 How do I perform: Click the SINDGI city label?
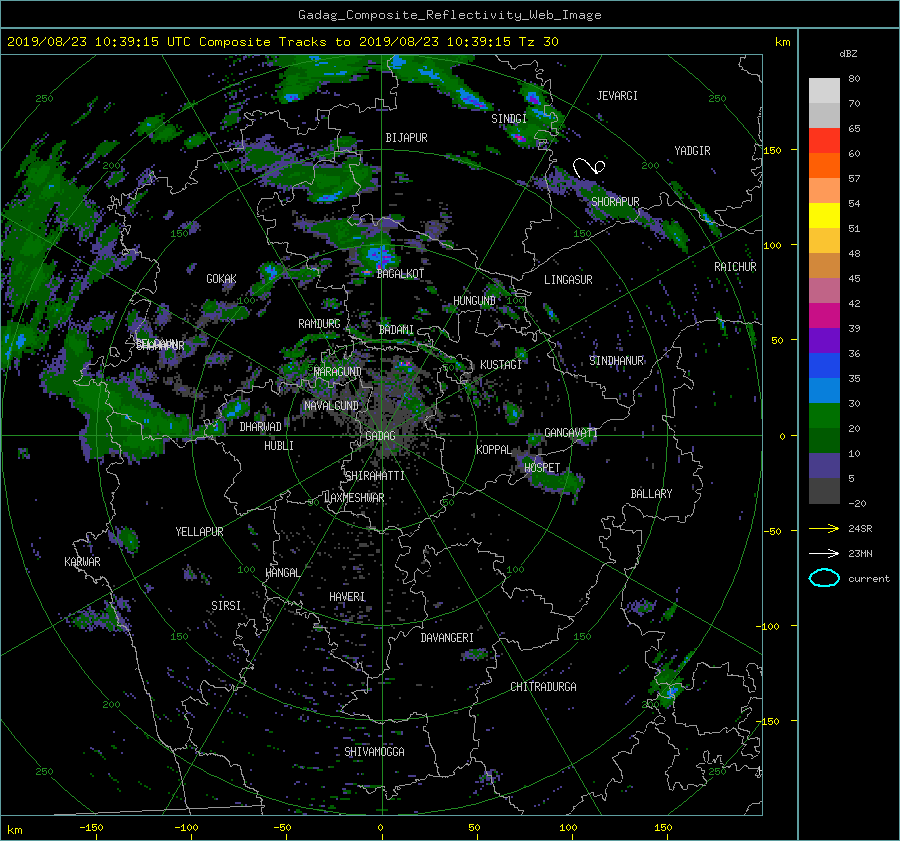point(509,119)
